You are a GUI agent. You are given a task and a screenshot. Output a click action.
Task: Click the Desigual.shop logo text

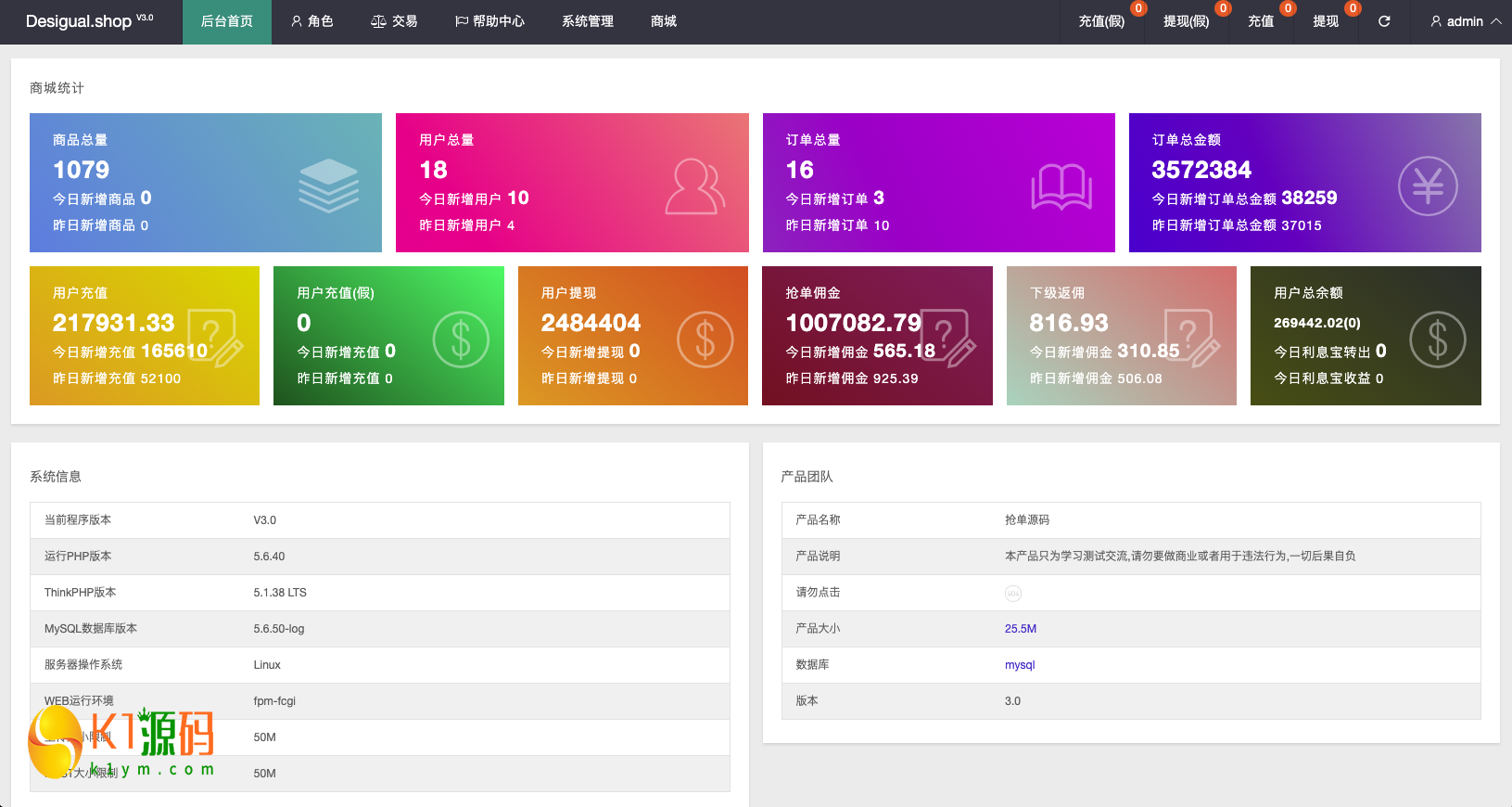[x=79, y=21]
